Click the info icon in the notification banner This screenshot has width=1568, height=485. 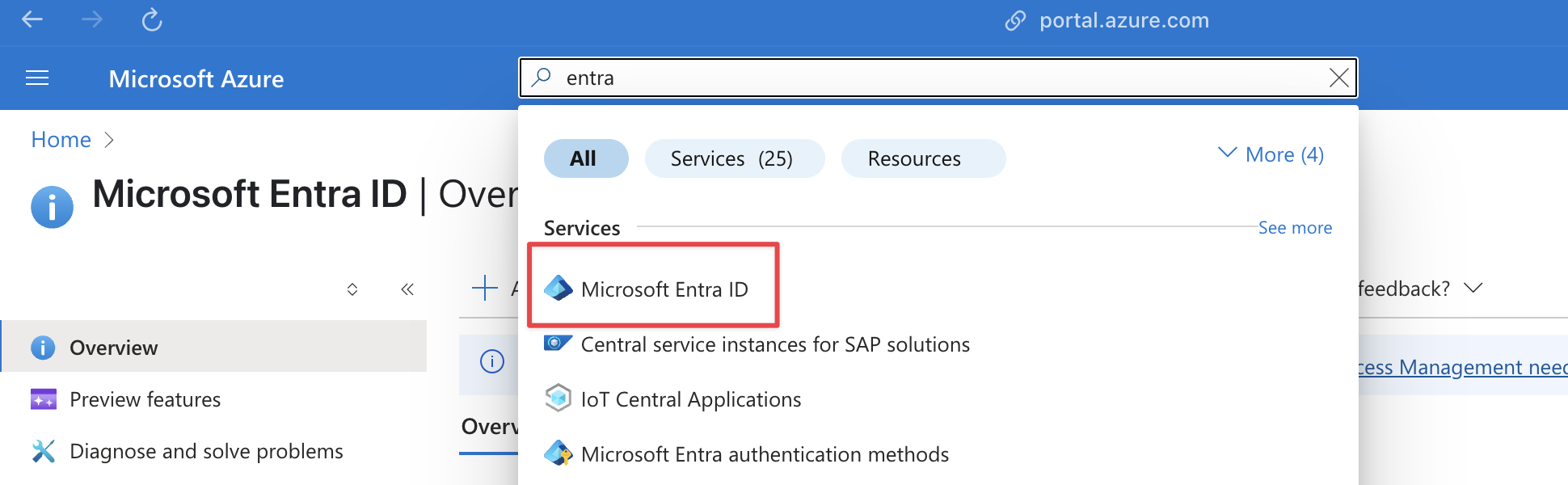pos(492,361)
